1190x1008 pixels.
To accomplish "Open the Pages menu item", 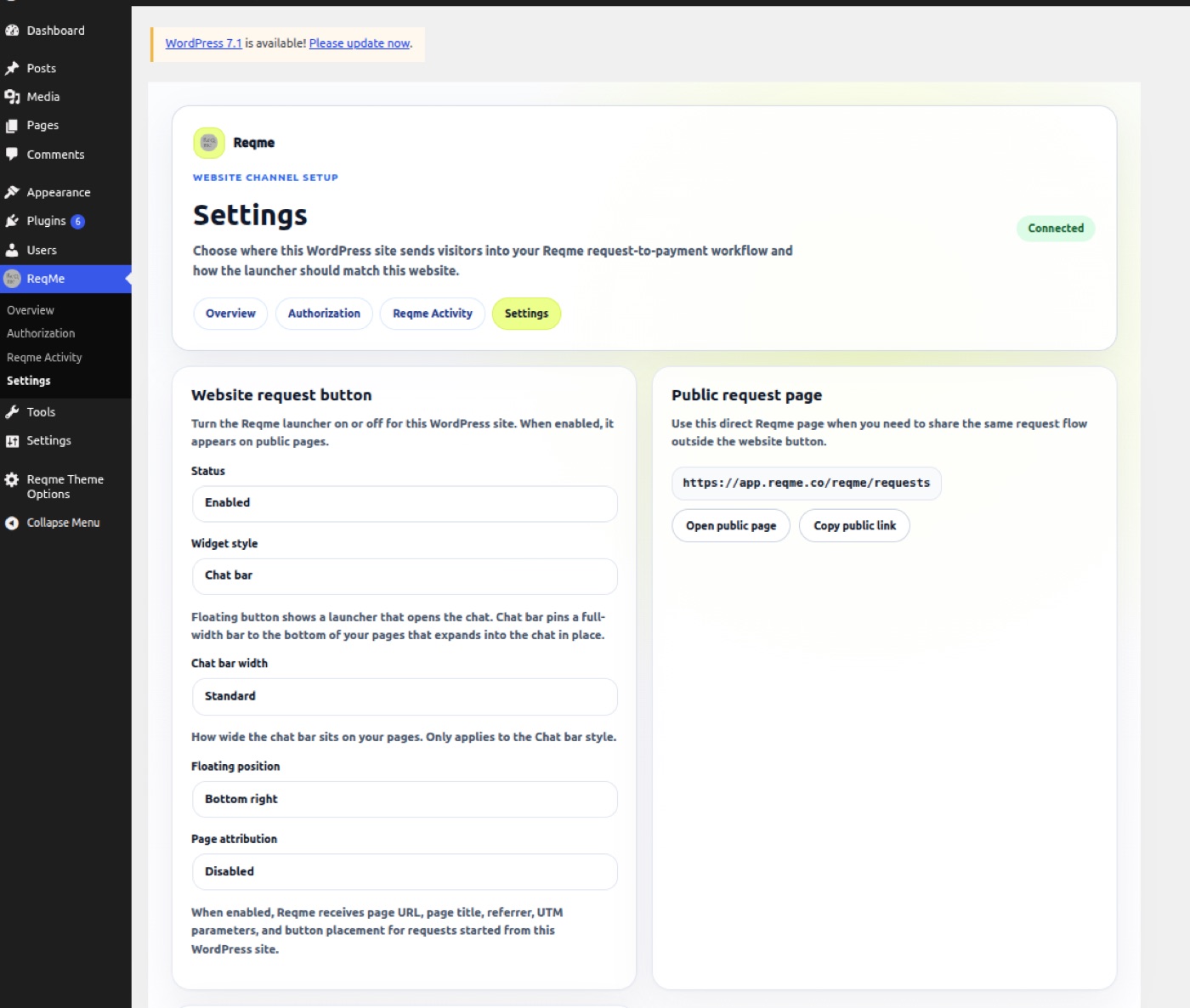I will 42,126.
